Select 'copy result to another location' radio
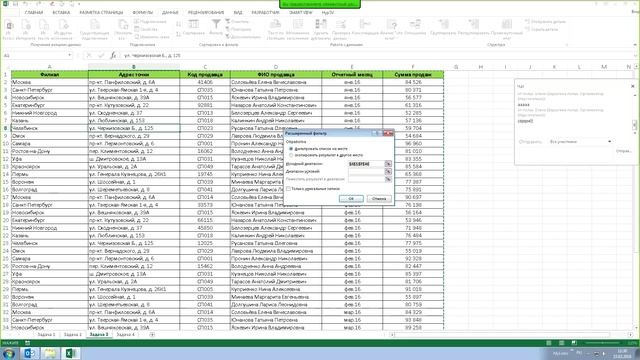640x360 pixels. (291, 155)
